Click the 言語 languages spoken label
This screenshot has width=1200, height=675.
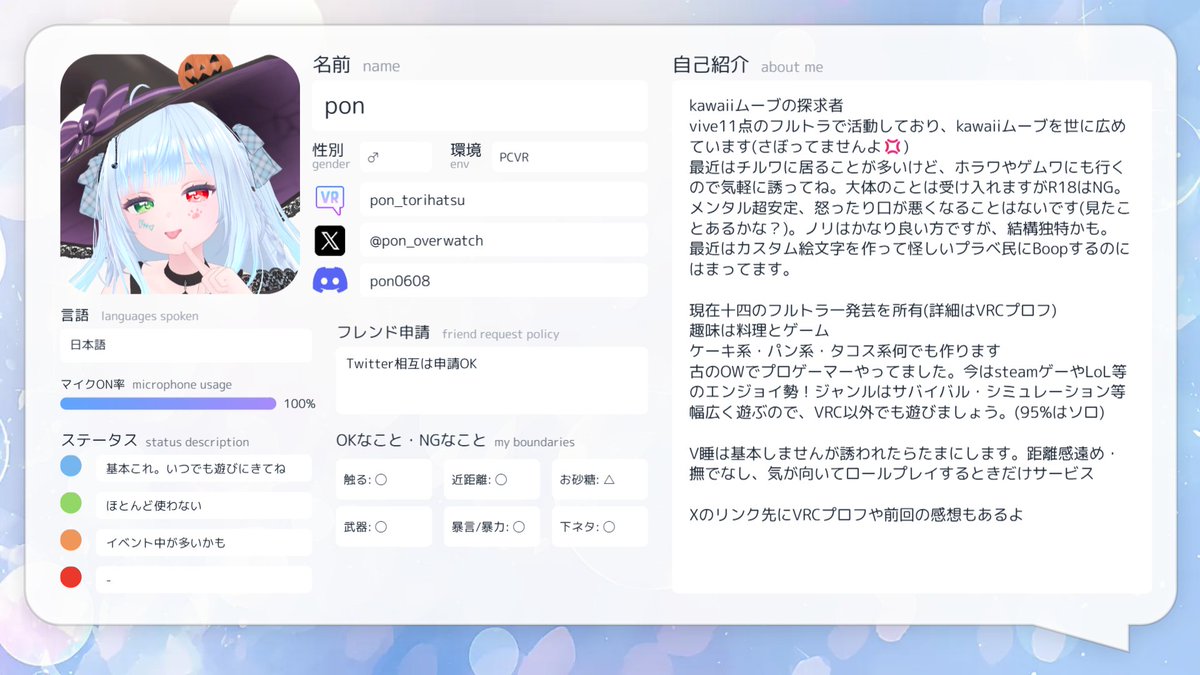tap(129, 315)
